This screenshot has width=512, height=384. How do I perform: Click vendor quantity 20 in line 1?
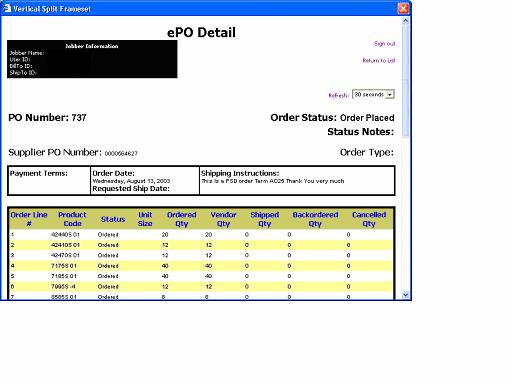(x=208, y=235)
